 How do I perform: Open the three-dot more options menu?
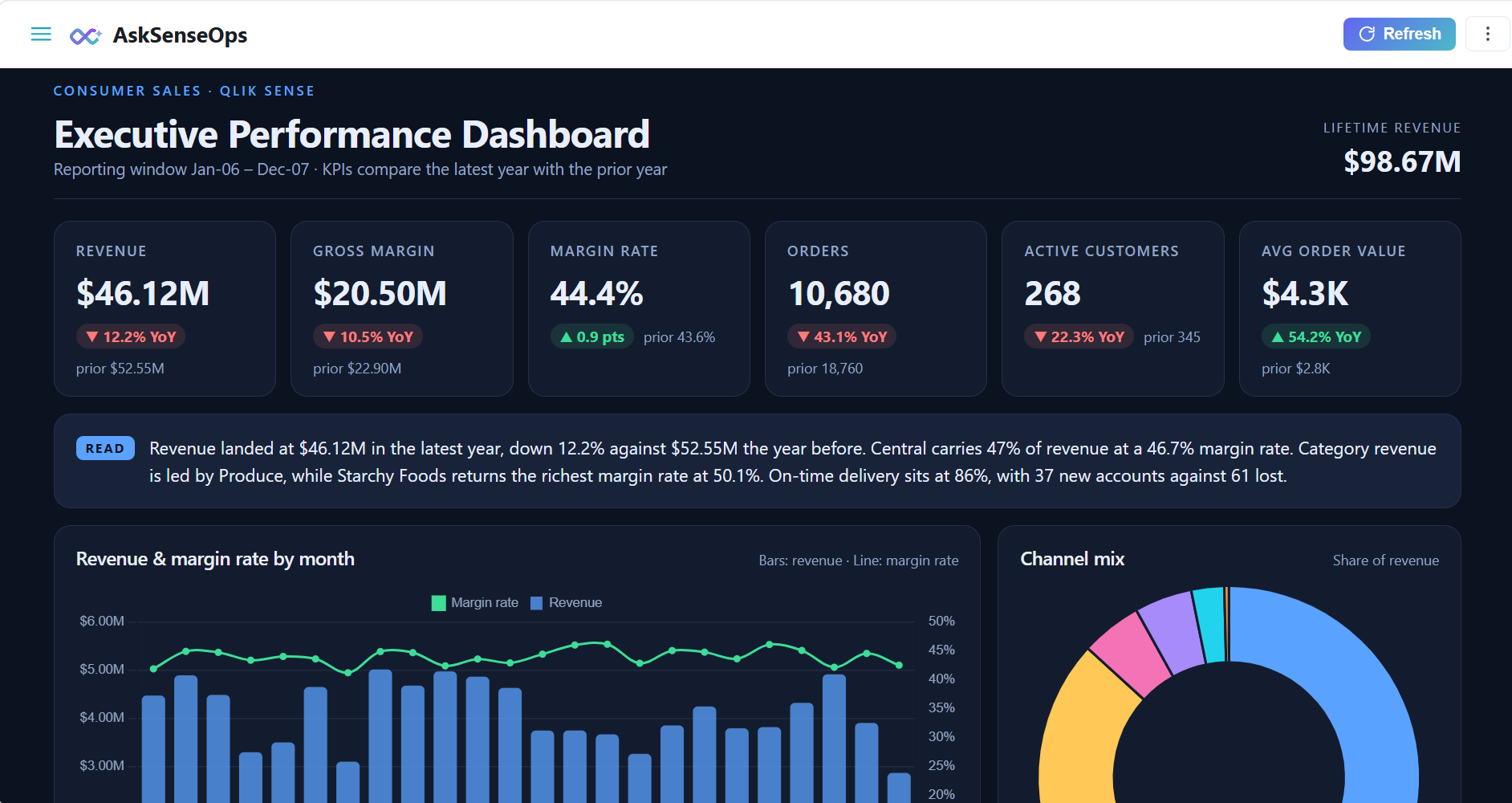(x=1487, y=34)
